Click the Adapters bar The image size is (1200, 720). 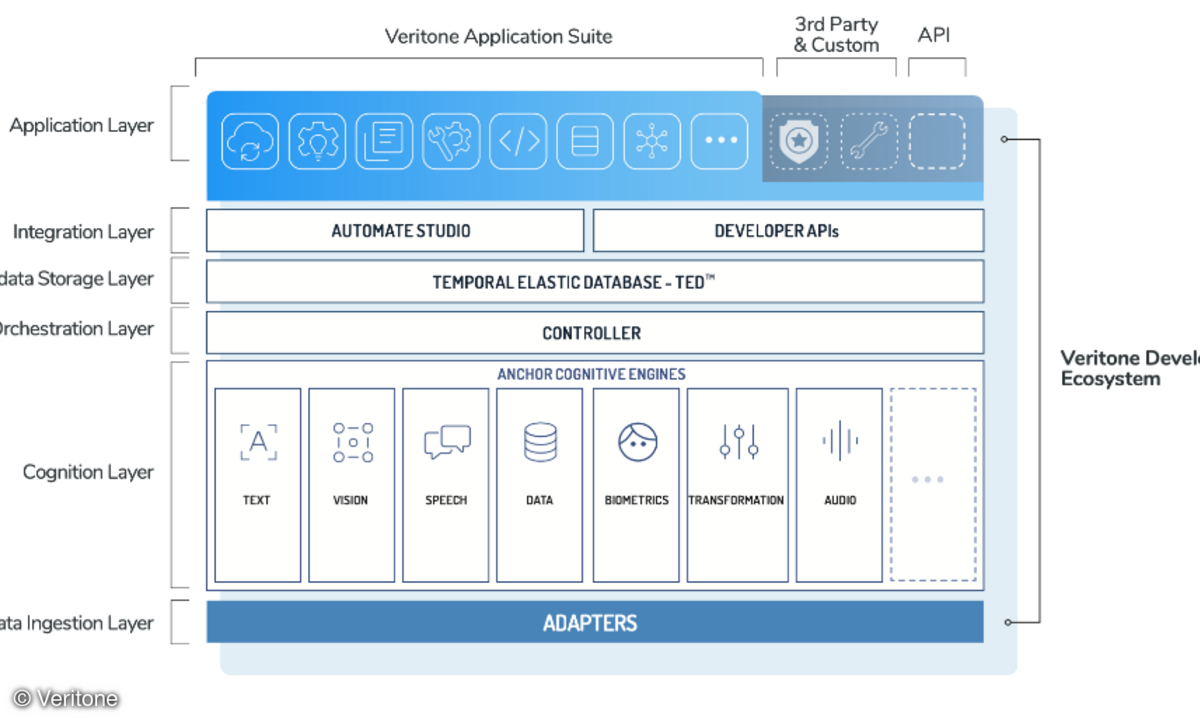tap(595, 622)
